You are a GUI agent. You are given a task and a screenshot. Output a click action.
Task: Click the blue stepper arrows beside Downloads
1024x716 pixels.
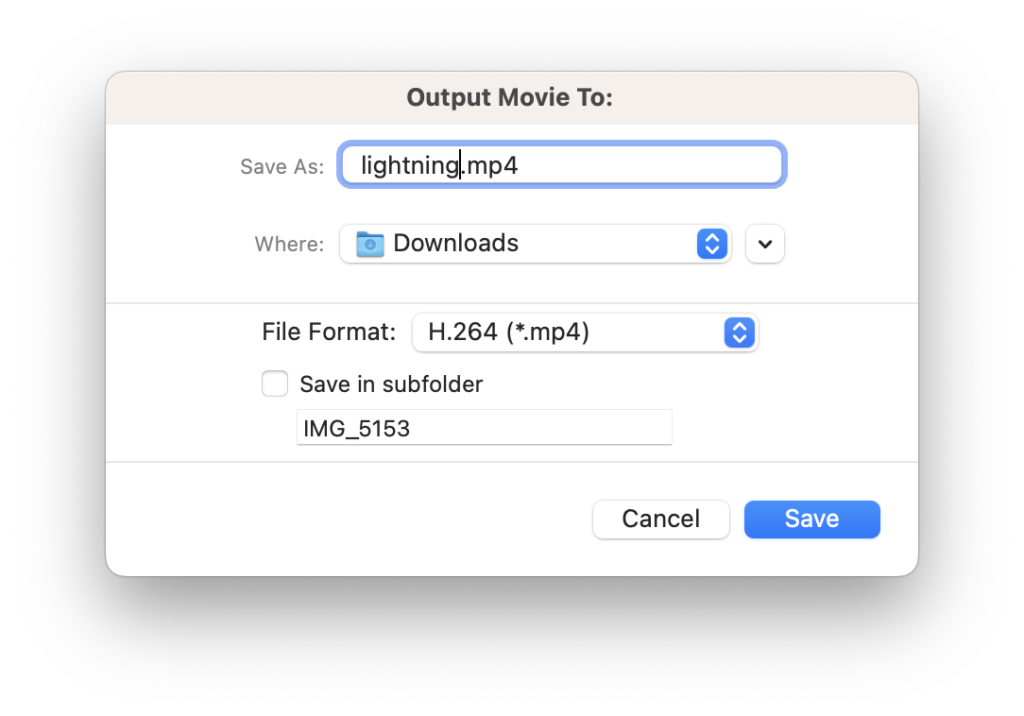(712, 244)
